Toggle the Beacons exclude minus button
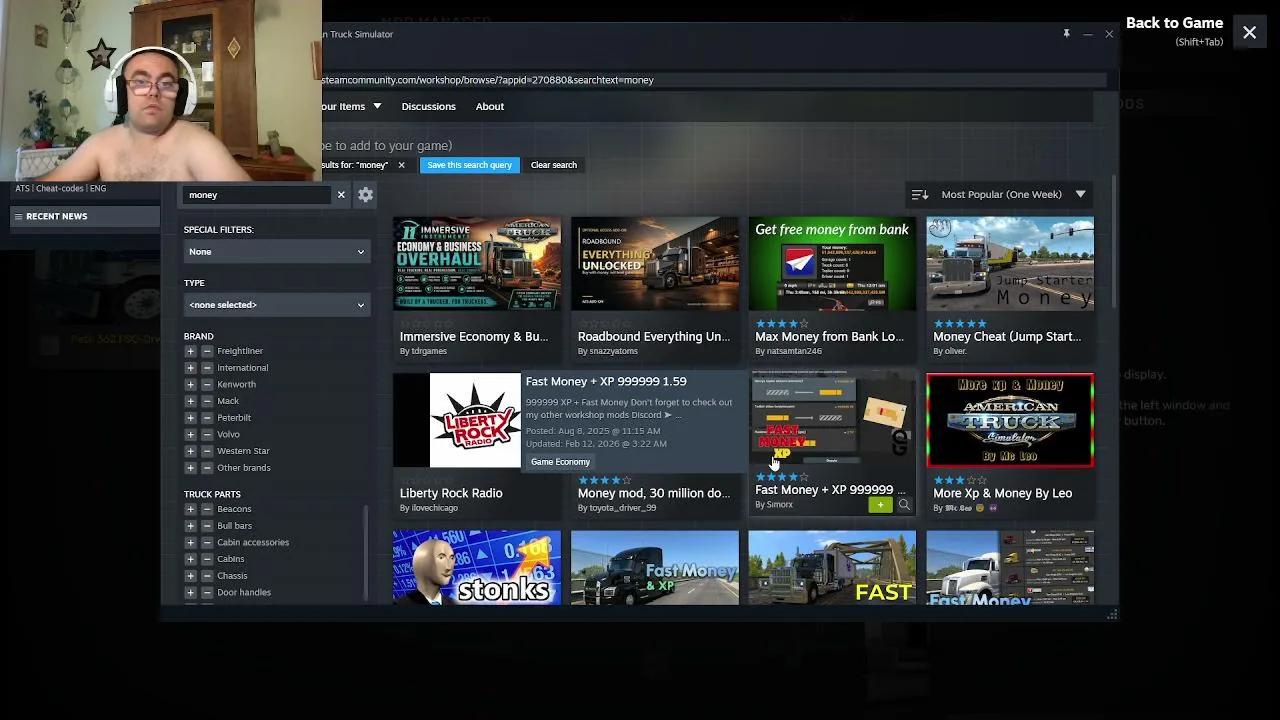This screenshot has height=720, width=1280. (207, 509)
